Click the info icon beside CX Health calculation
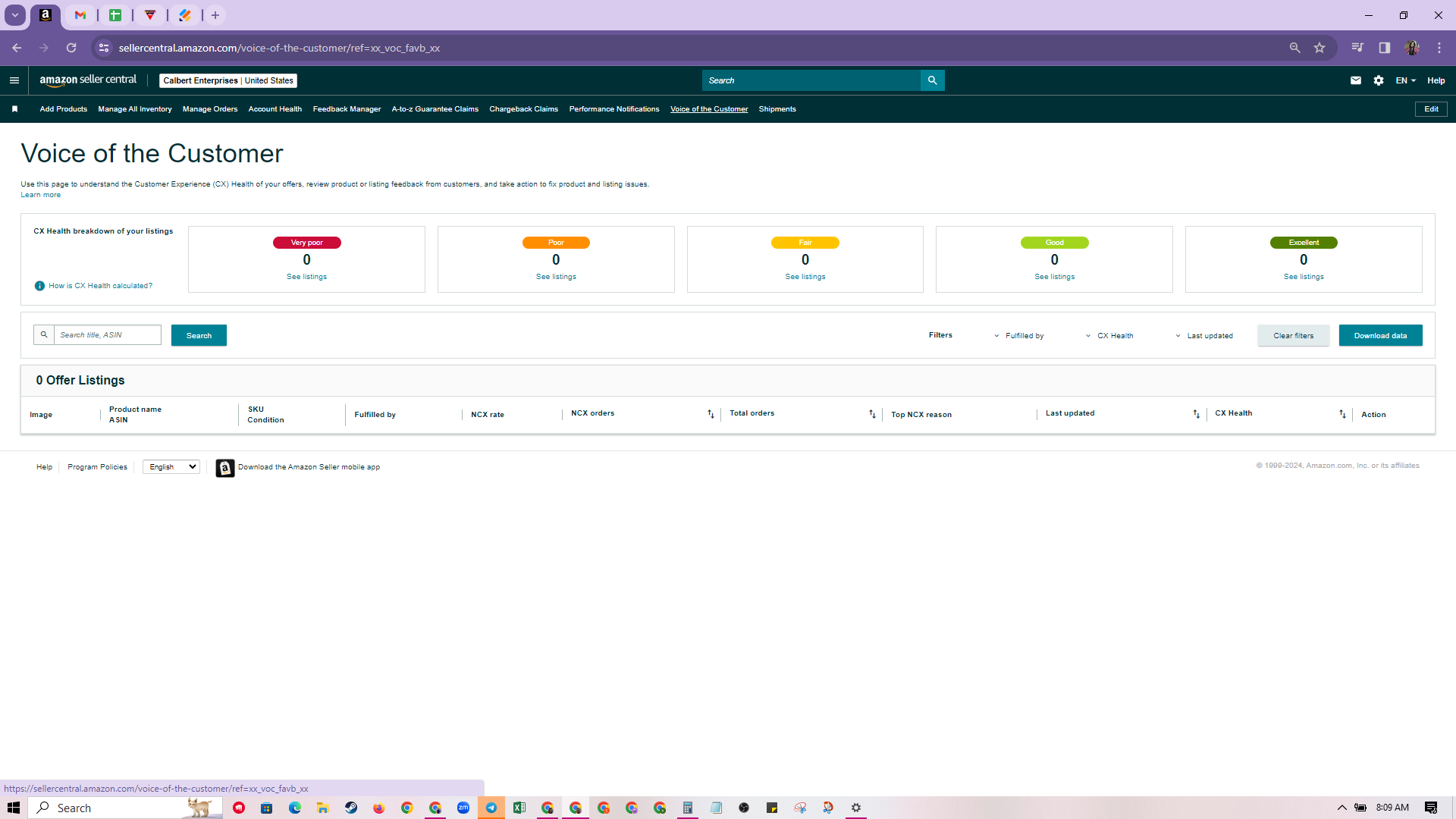 [x=39, y=286]
